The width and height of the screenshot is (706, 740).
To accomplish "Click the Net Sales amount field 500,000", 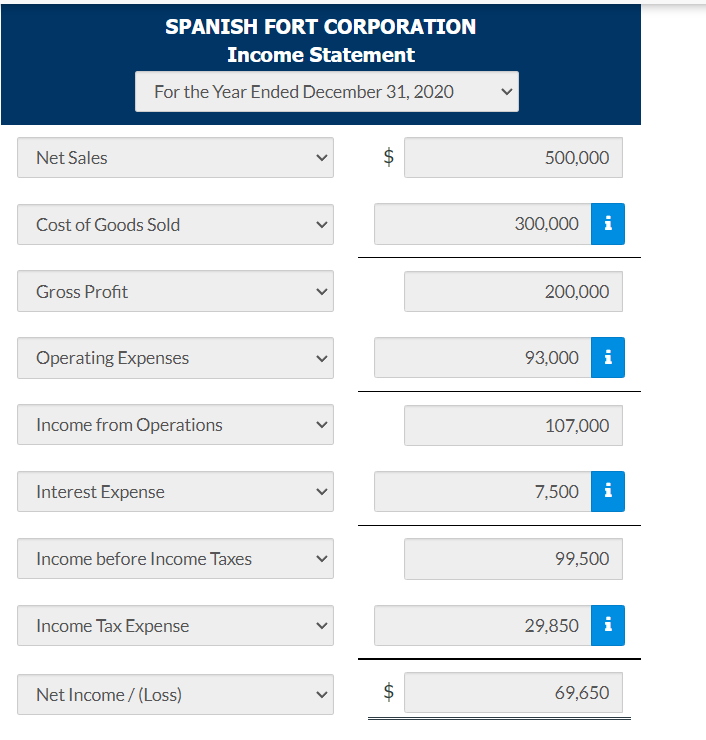I will [513, 158].
